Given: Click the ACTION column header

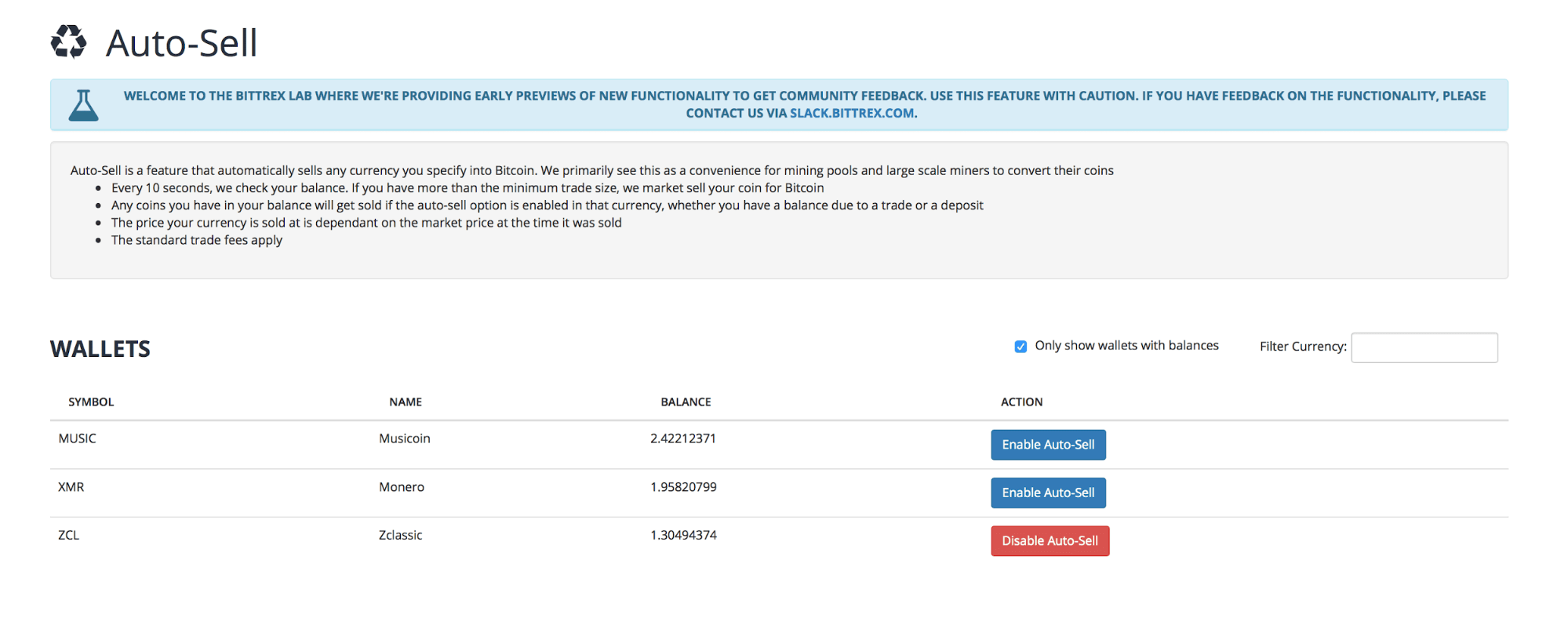Looking at the screenshot, I should (1021, 402).
